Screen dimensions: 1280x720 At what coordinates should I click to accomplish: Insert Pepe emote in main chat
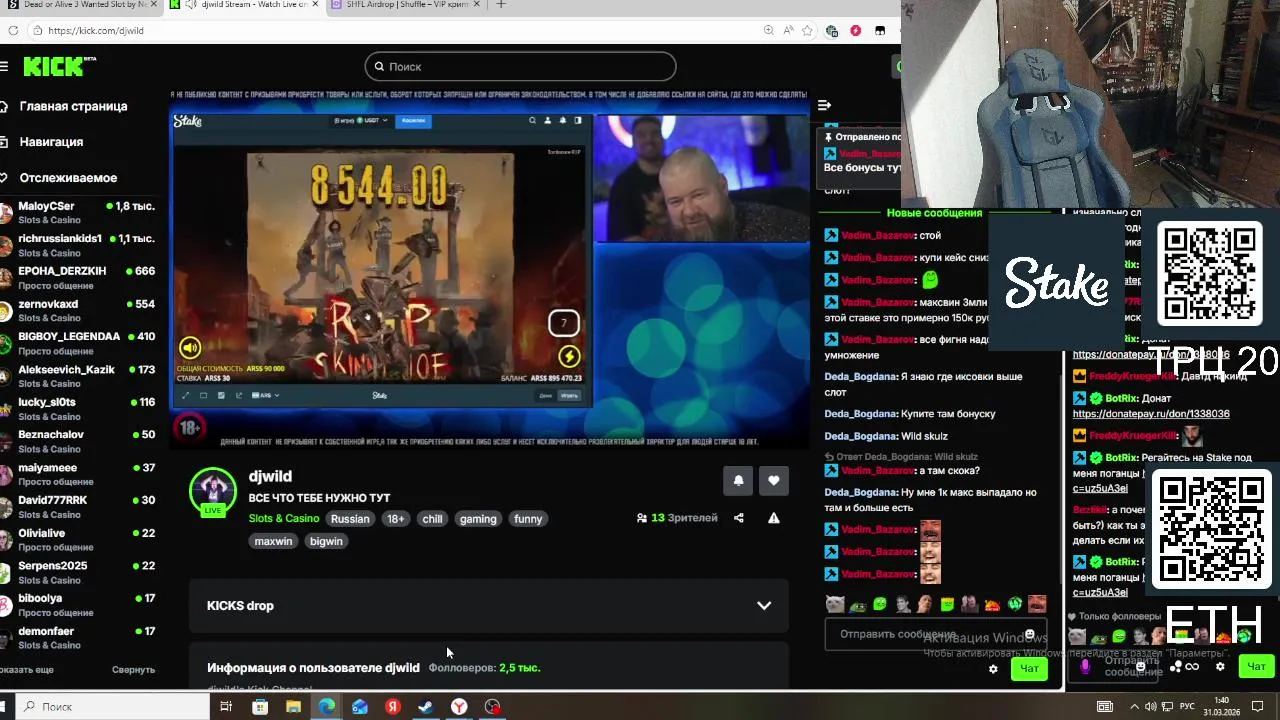click(x=857, y=604)
